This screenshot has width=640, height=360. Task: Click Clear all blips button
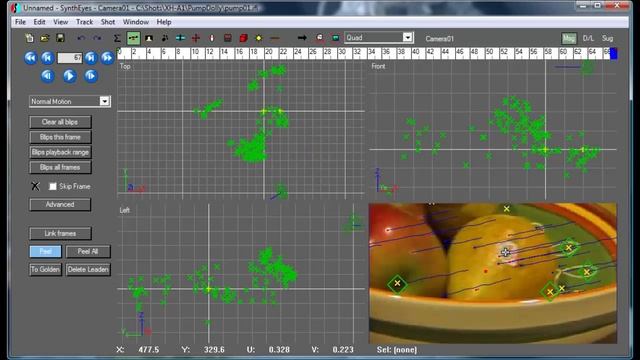point(60,122)
